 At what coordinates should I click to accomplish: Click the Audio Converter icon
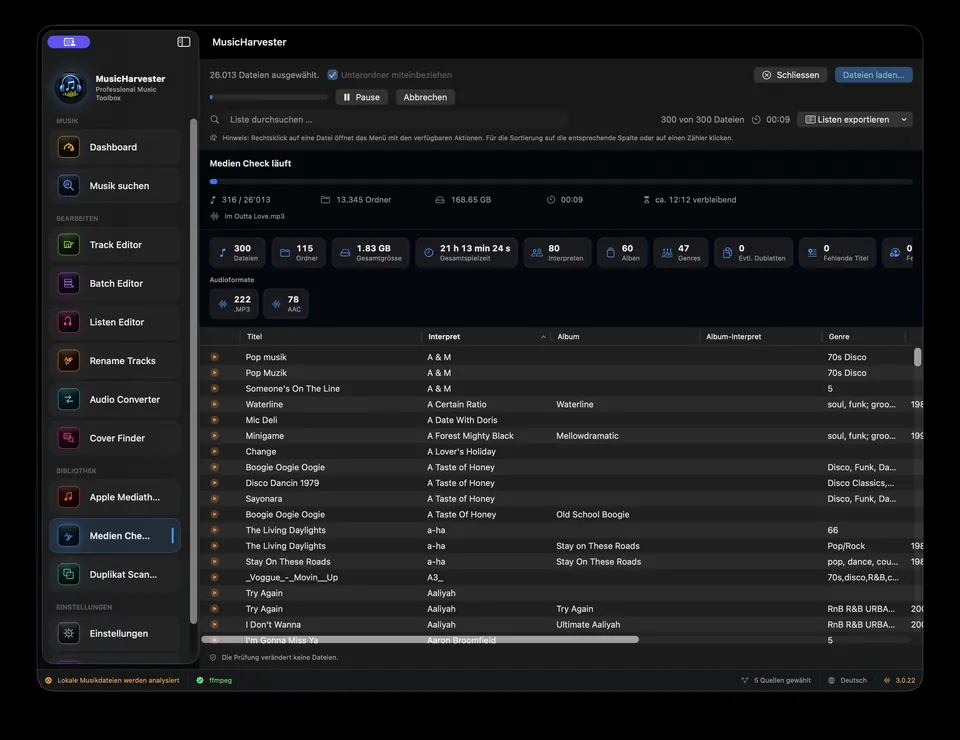point(69,399)
